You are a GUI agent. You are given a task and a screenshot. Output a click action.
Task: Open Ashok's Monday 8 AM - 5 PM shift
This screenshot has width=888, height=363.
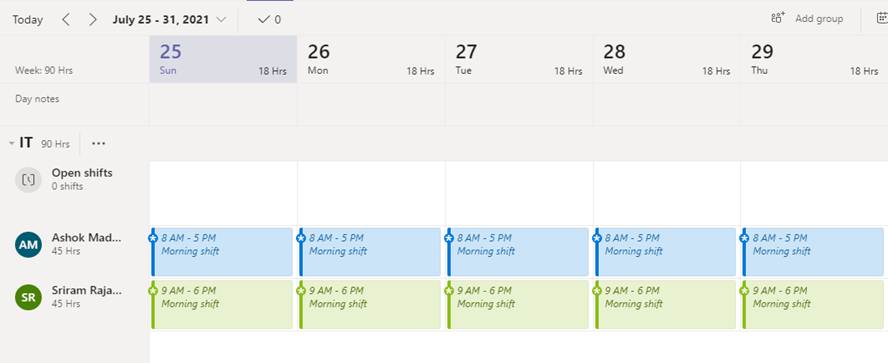pyautogui.click(x=369, y=252)
